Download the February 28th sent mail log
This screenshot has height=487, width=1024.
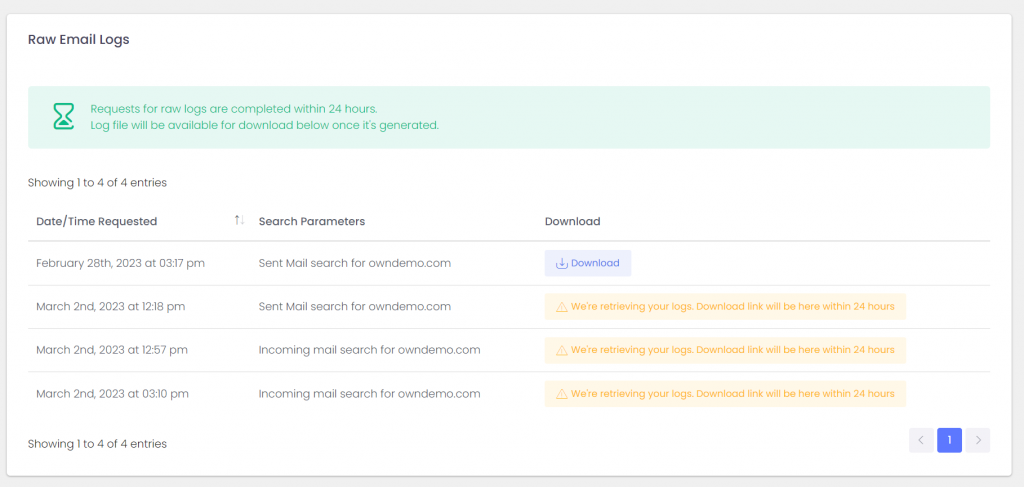(x=588, y=263)
